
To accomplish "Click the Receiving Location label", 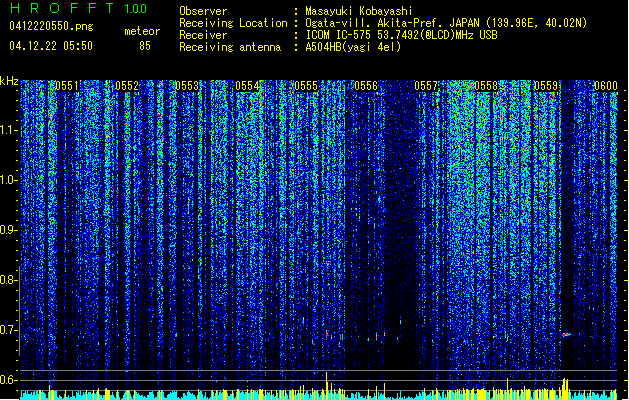I will coord(233,23).
